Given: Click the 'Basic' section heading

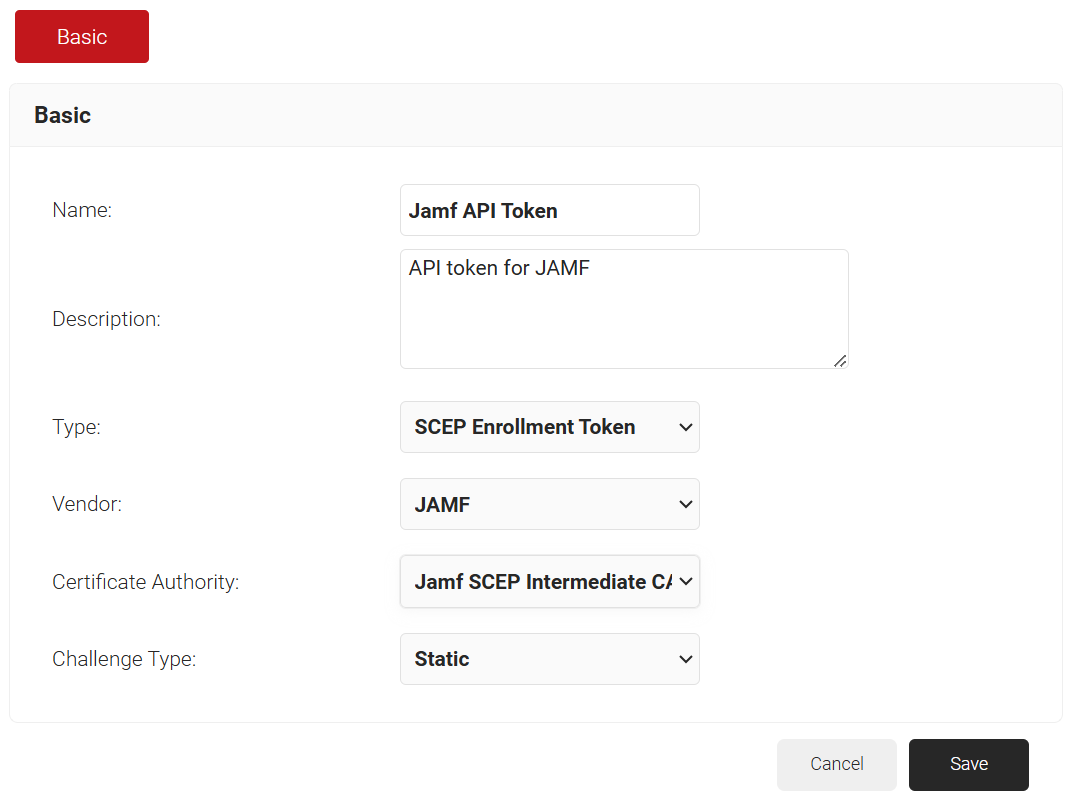Looking at the screenshot, I should pos(62,116).
